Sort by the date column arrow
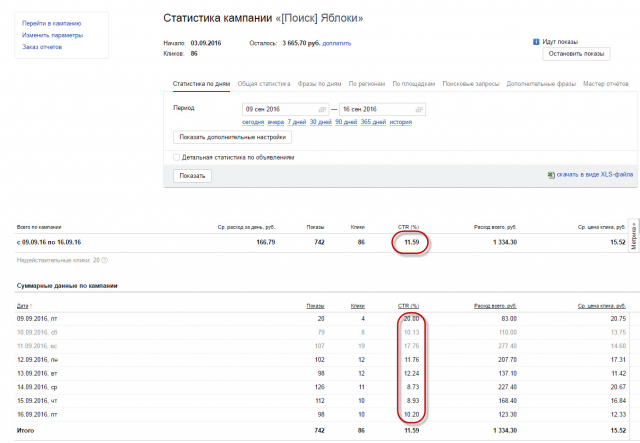Image resolution: width=640 pixels, height=443 pixels. 31,306
